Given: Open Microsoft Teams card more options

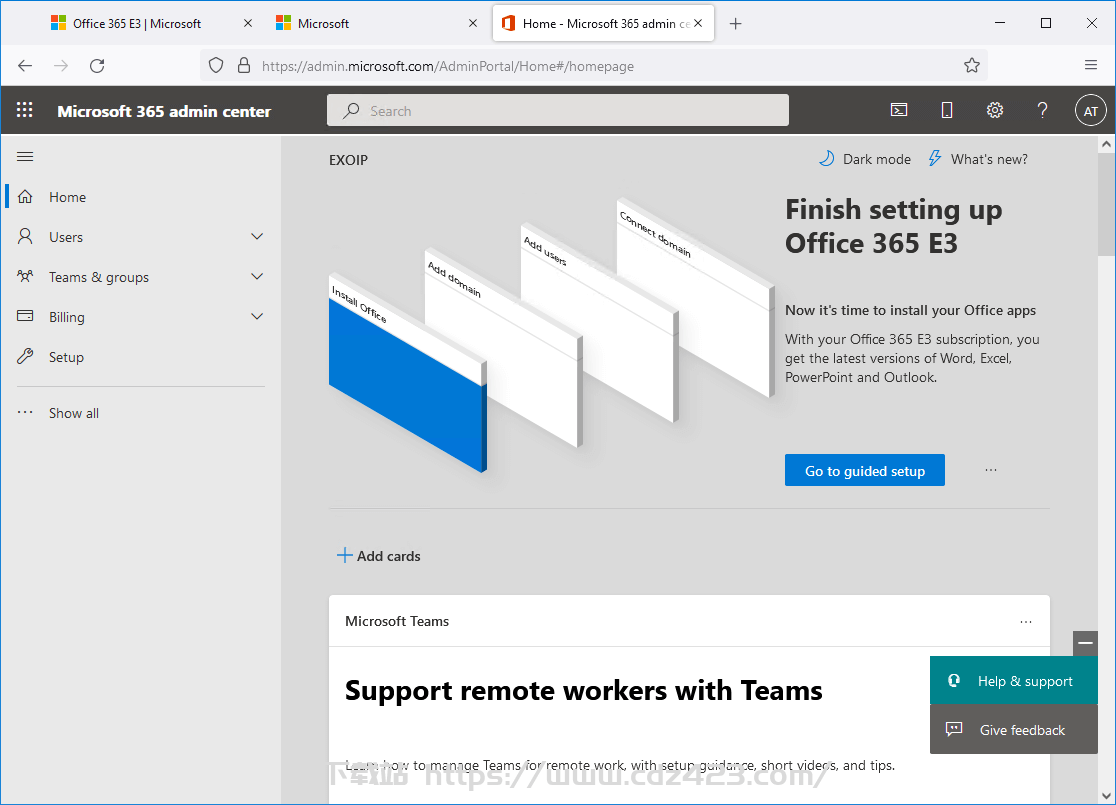Looking at the screenshot, I should point(1026,621).
